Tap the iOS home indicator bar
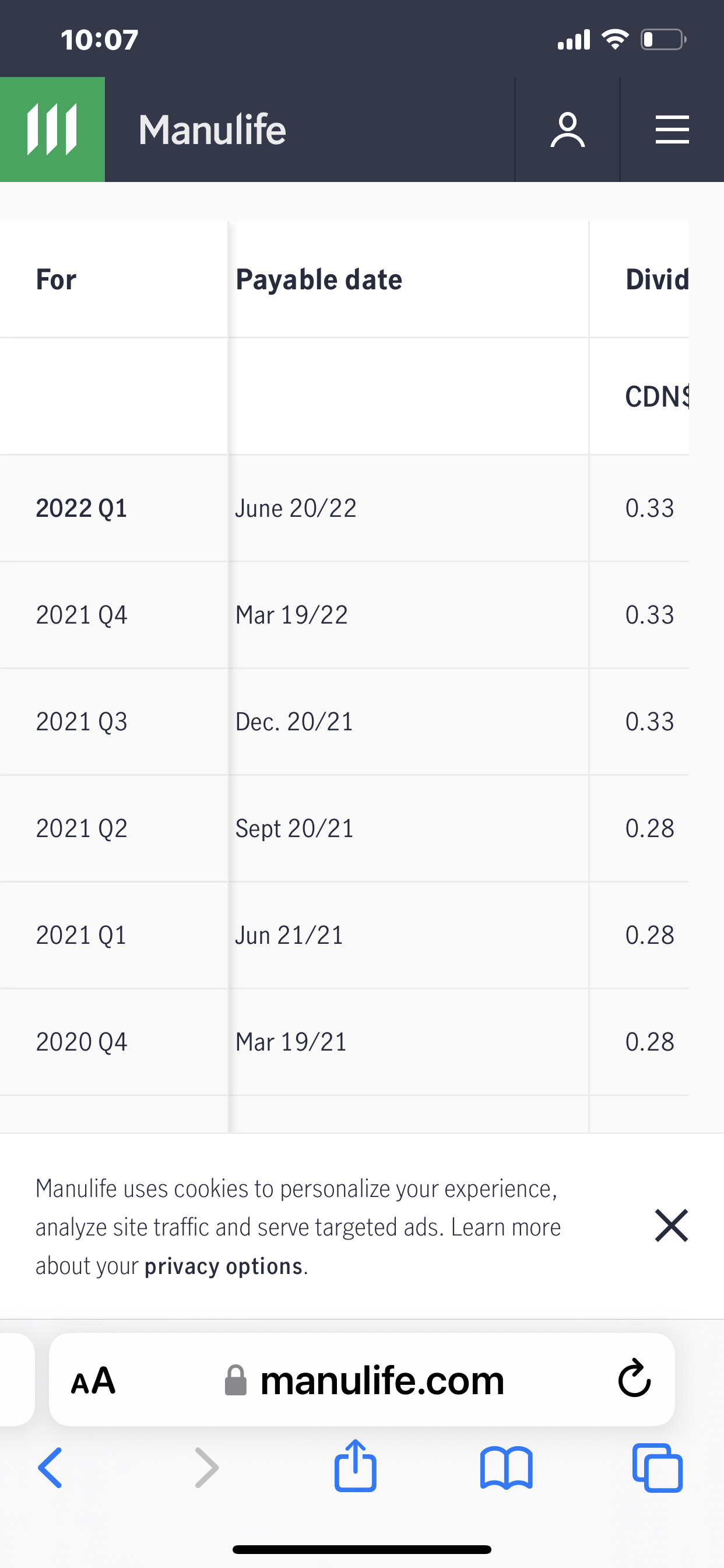This screenshot has width=724, height=1568. (x=361, y=1549)
